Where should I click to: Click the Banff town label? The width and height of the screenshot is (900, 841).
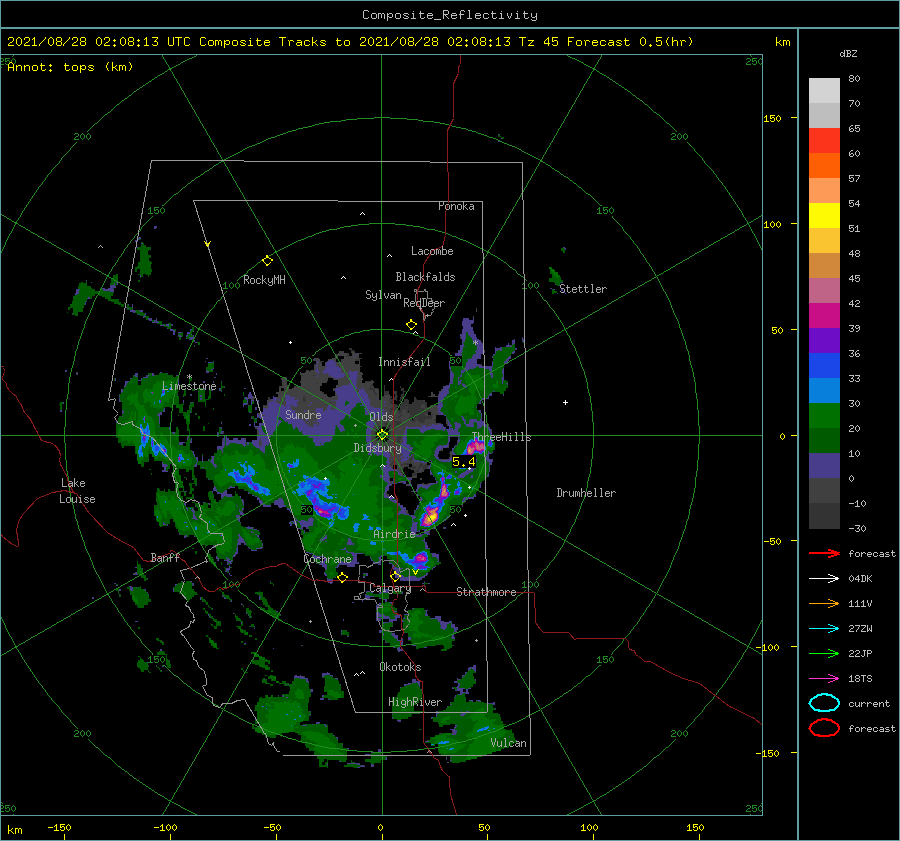(x=165, y=557)
